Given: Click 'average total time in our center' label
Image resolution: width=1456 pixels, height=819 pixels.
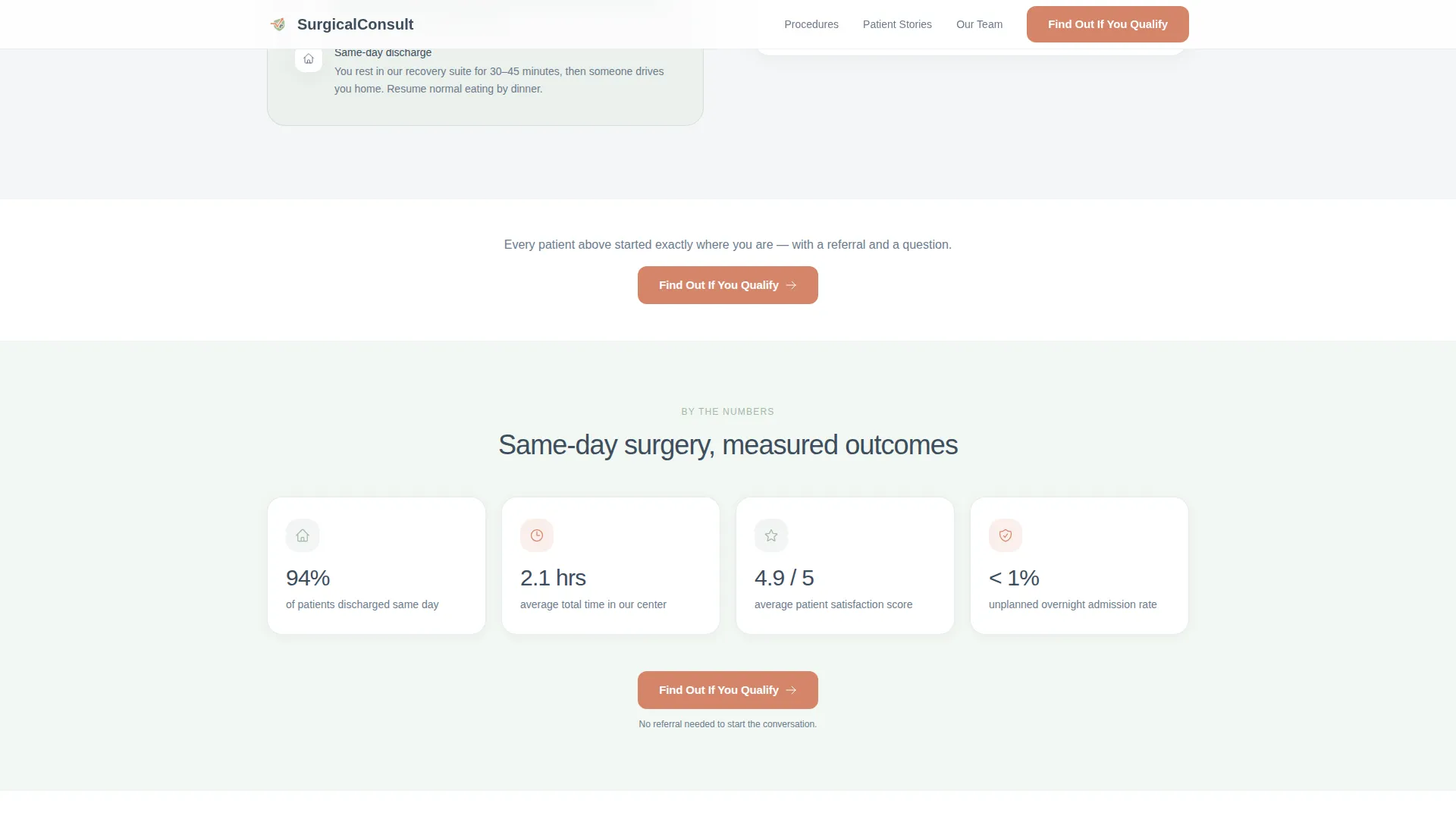Looking at the screenshot, I should pos(593,604).
